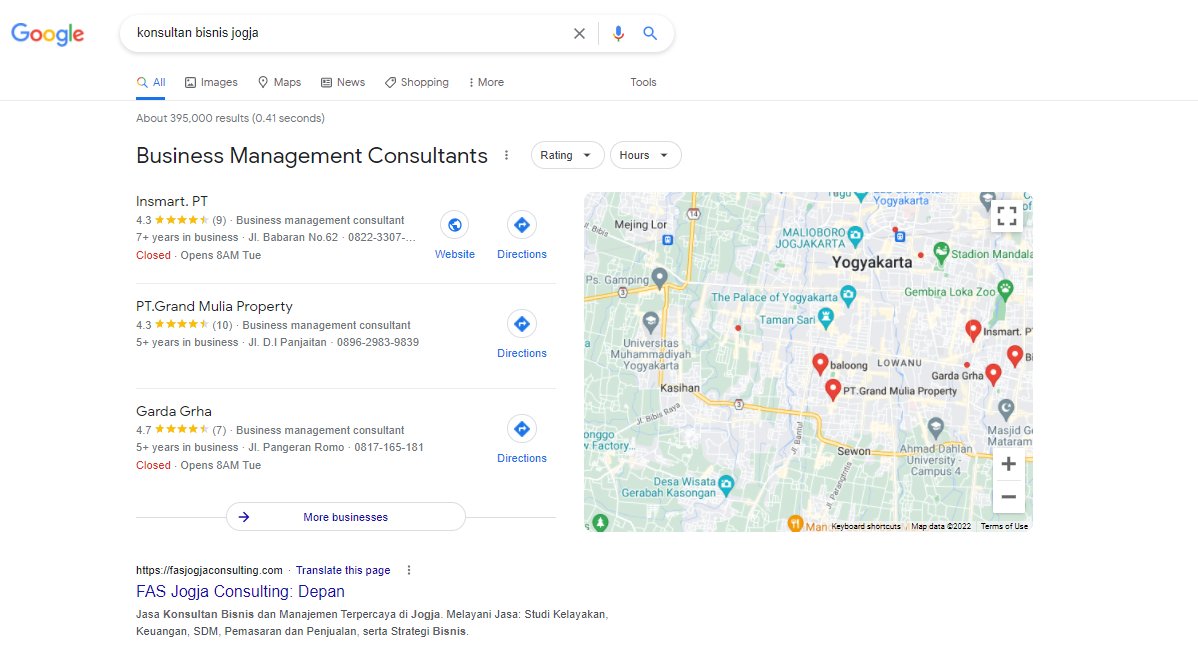Viewport: 1198px width, 650px height.
Task: Click the Google logo
Action: [47, 34]
